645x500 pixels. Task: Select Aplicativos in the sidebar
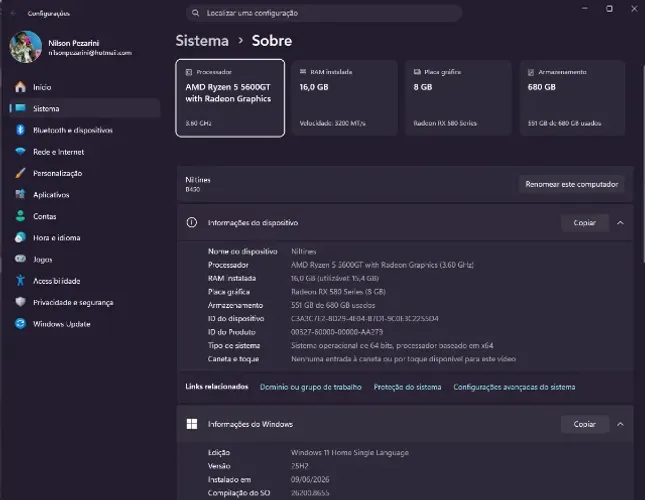85,194
